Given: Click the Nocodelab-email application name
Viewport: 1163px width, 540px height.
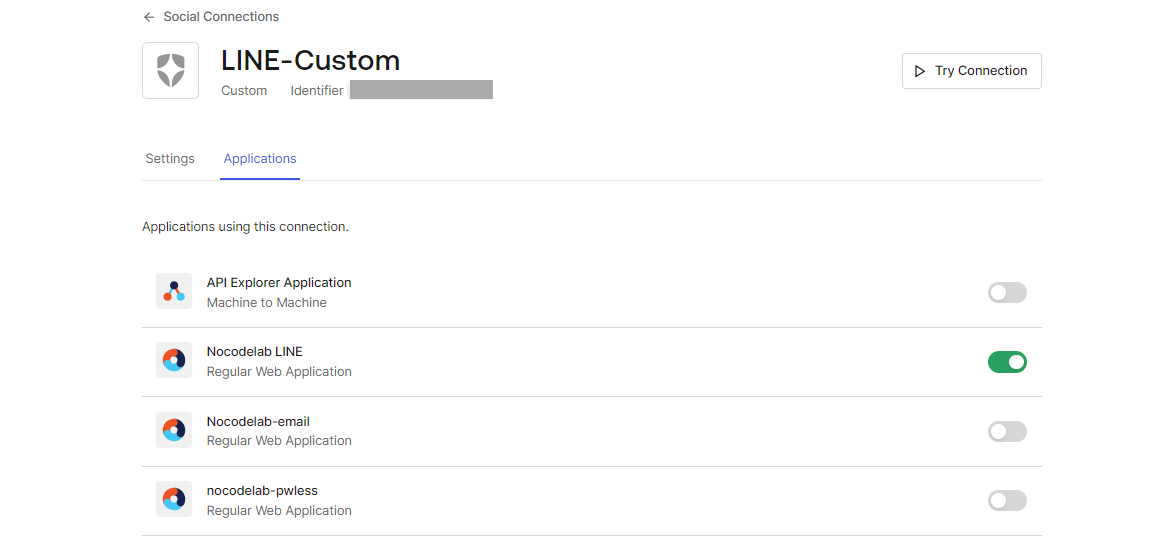Looking at the screenshot, I should 258,422.
